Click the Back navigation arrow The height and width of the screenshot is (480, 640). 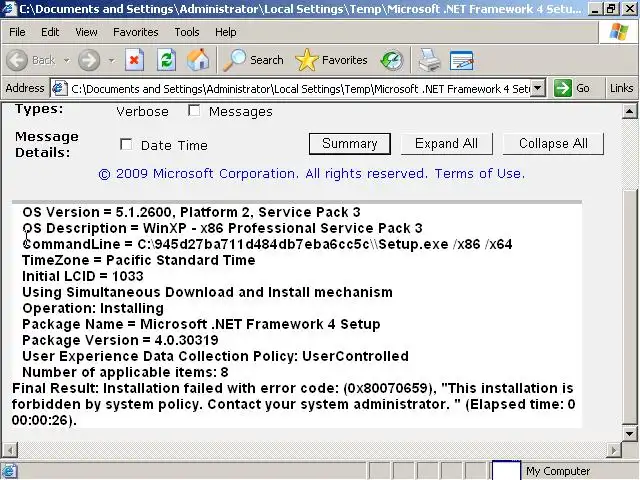click(x=17, y=60)
